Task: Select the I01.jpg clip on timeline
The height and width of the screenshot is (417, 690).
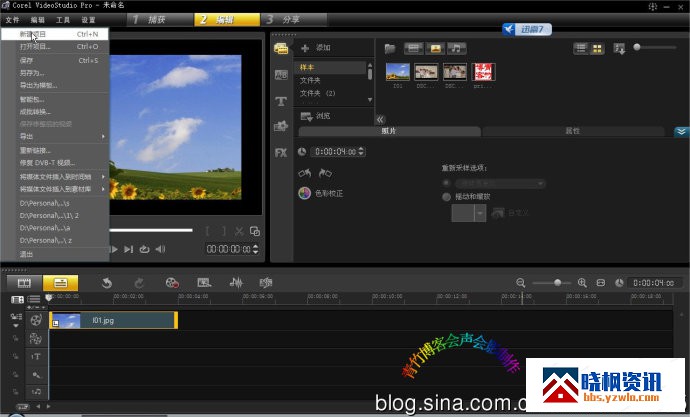Action: (x=113, y=320)
